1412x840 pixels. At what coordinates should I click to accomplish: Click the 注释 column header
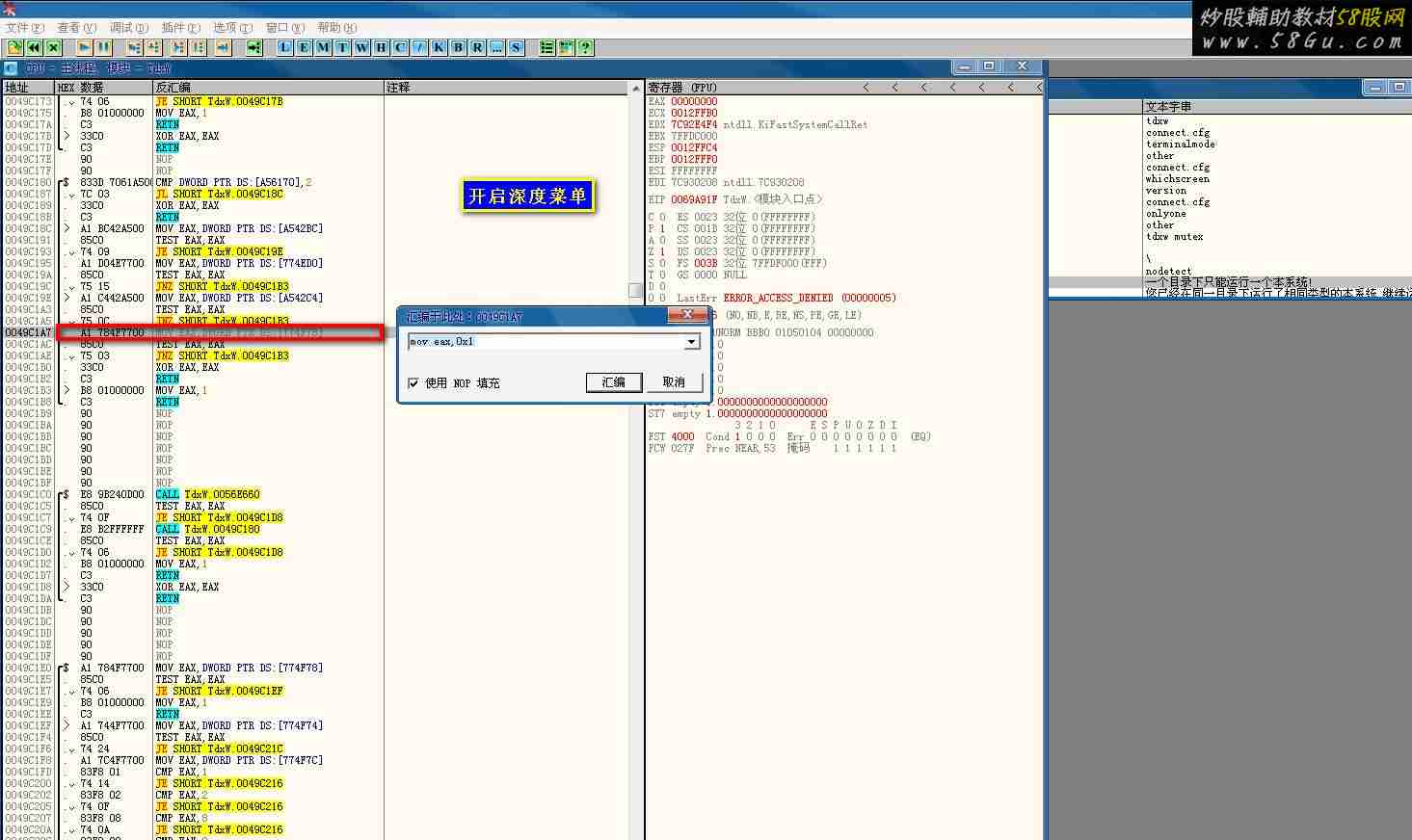pyautogui.click(x=505, y=87)
